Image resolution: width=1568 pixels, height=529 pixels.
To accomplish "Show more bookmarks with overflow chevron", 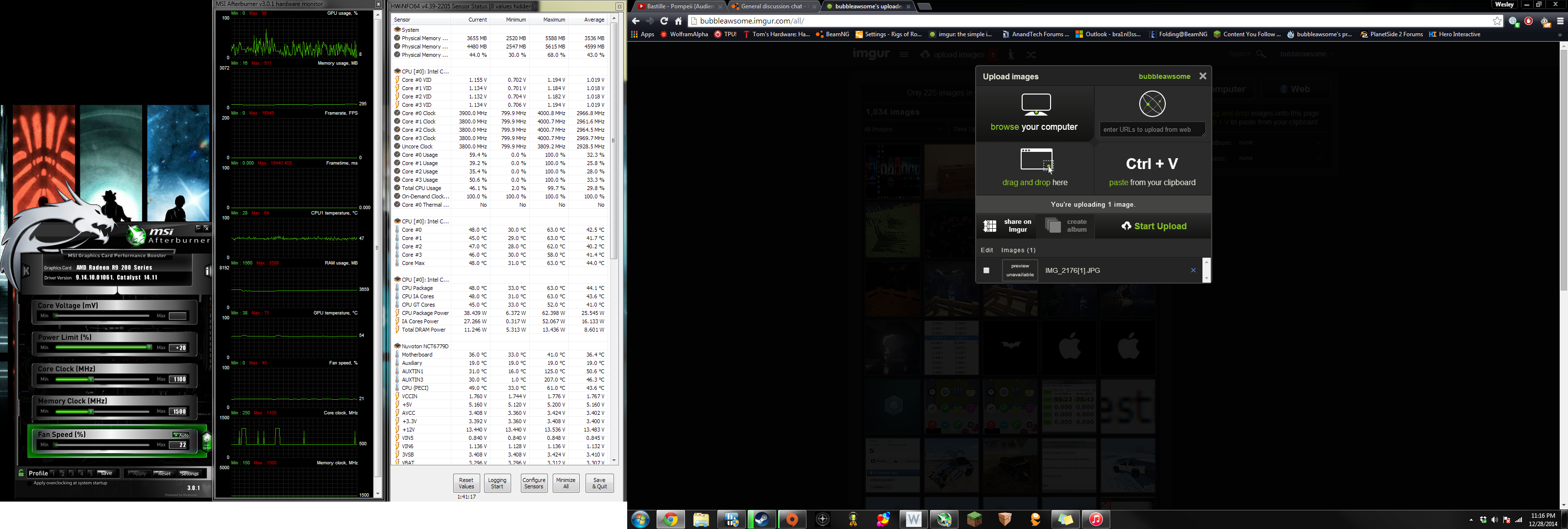I will (x=1560, y=35).
